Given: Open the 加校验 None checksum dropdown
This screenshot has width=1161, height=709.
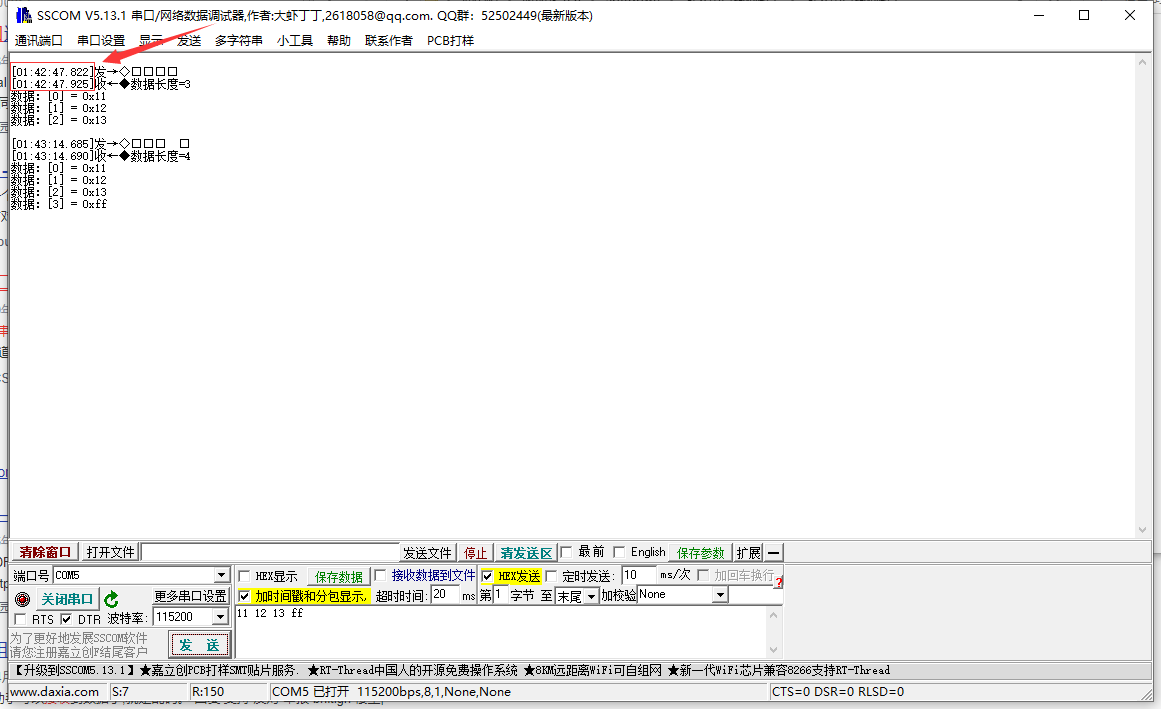Looking at the screenshot, I should click(719, 594).
